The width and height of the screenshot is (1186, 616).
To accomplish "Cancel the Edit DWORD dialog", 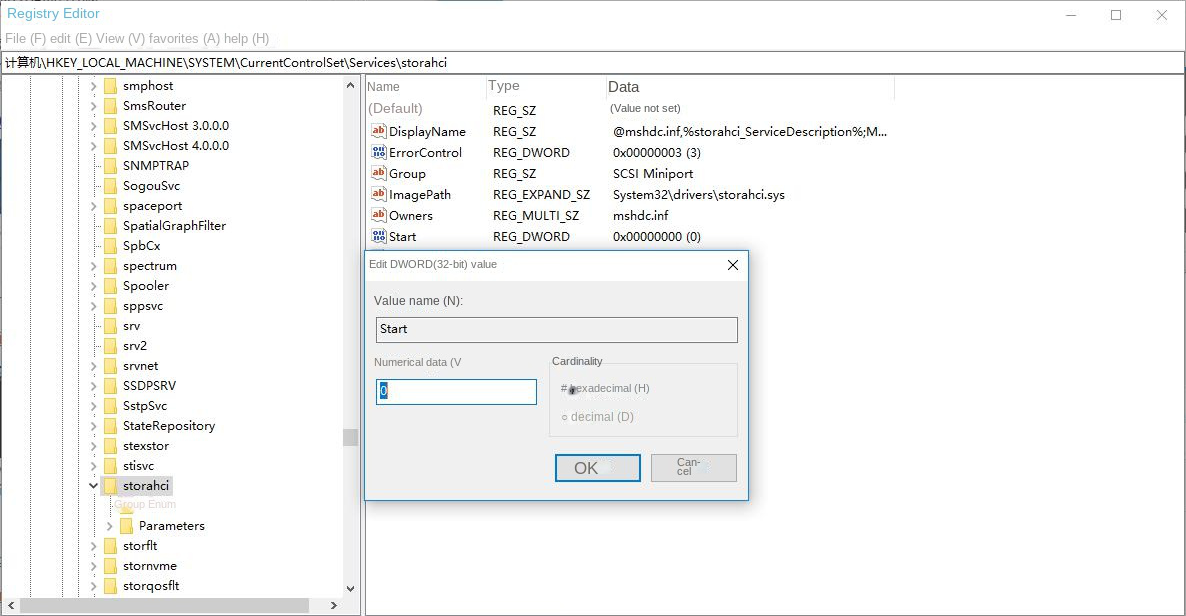I will 693,468.
